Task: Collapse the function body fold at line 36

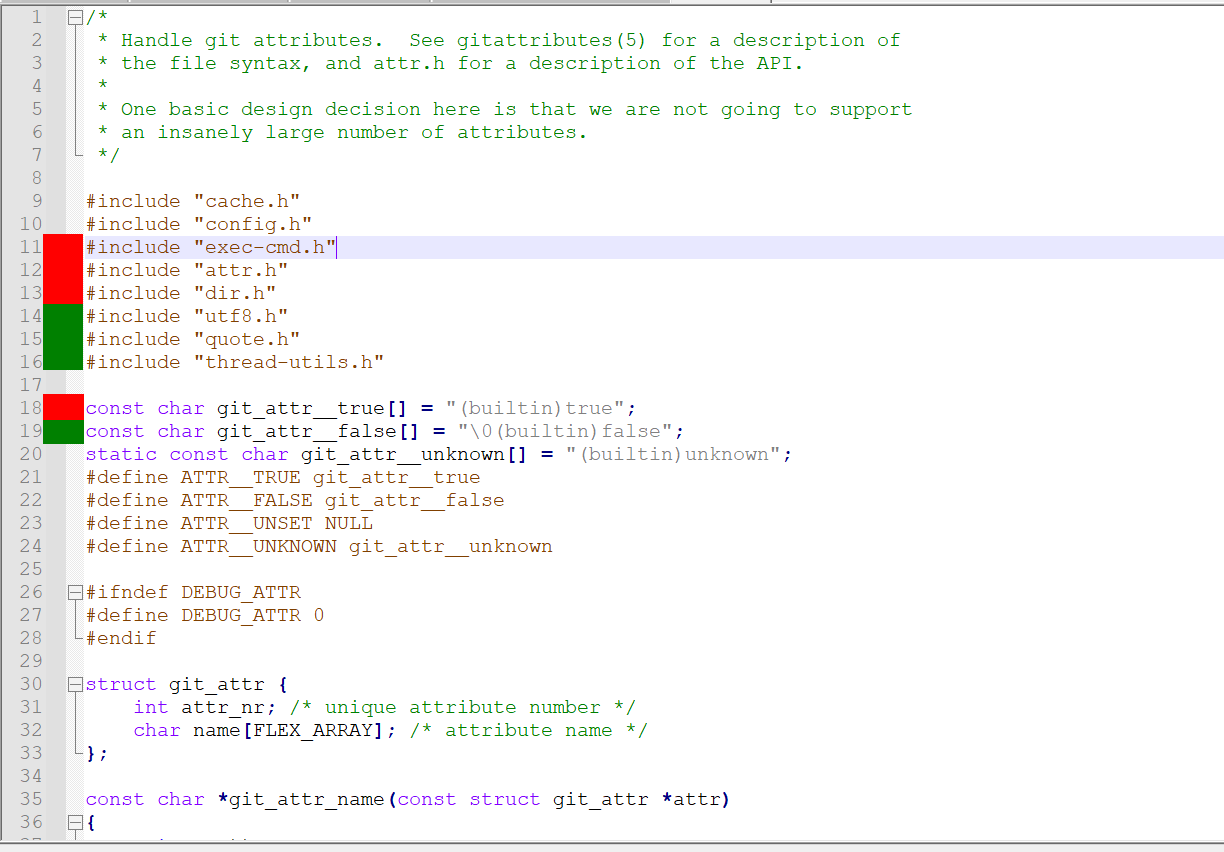Action: [x=76, y=822]
